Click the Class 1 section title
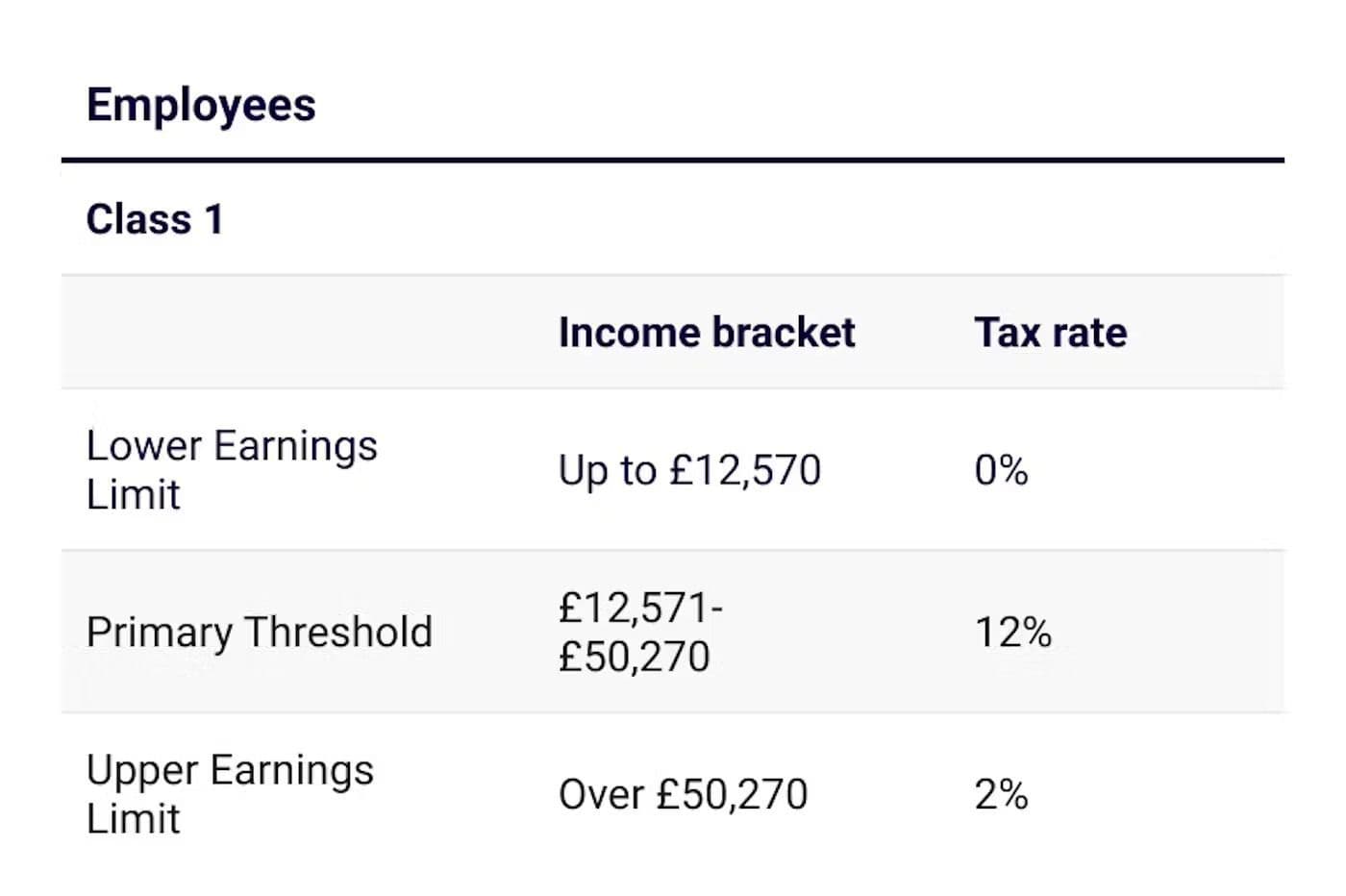Screen dimensions: 1346x896 coord(155,219)
